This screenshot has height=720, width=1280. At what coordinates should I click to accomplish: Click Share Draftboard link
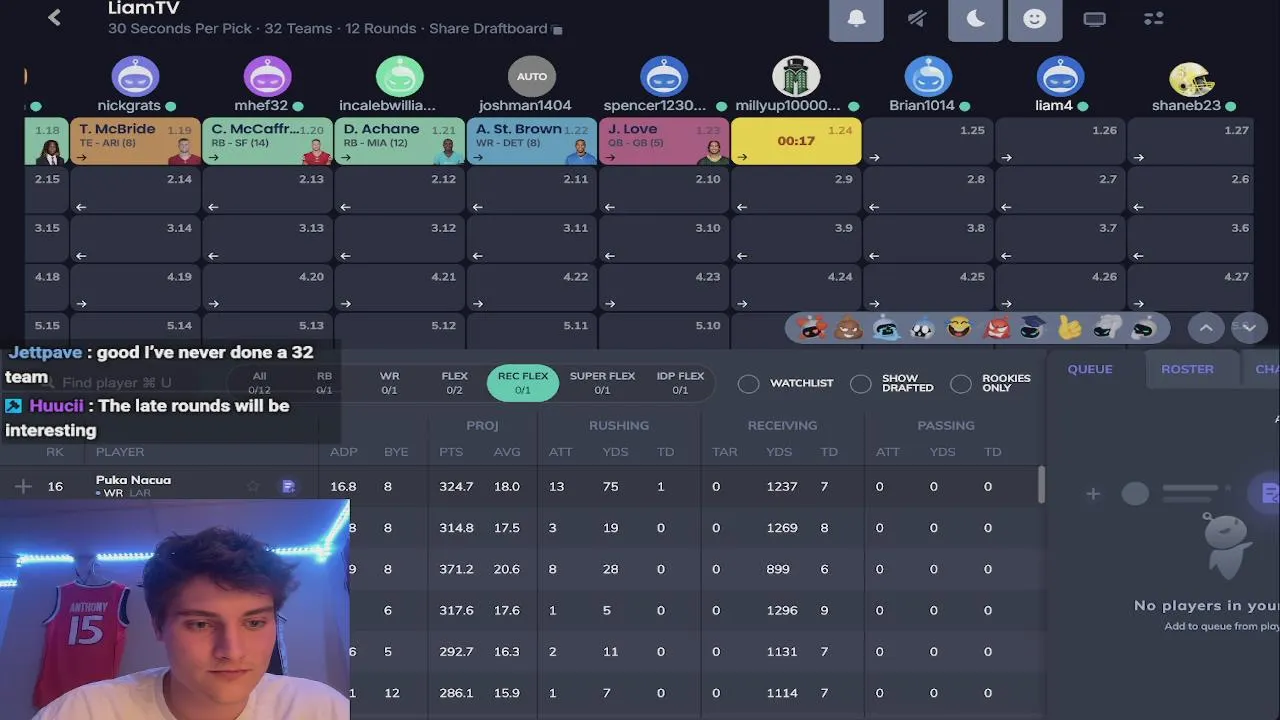(495, 29)
